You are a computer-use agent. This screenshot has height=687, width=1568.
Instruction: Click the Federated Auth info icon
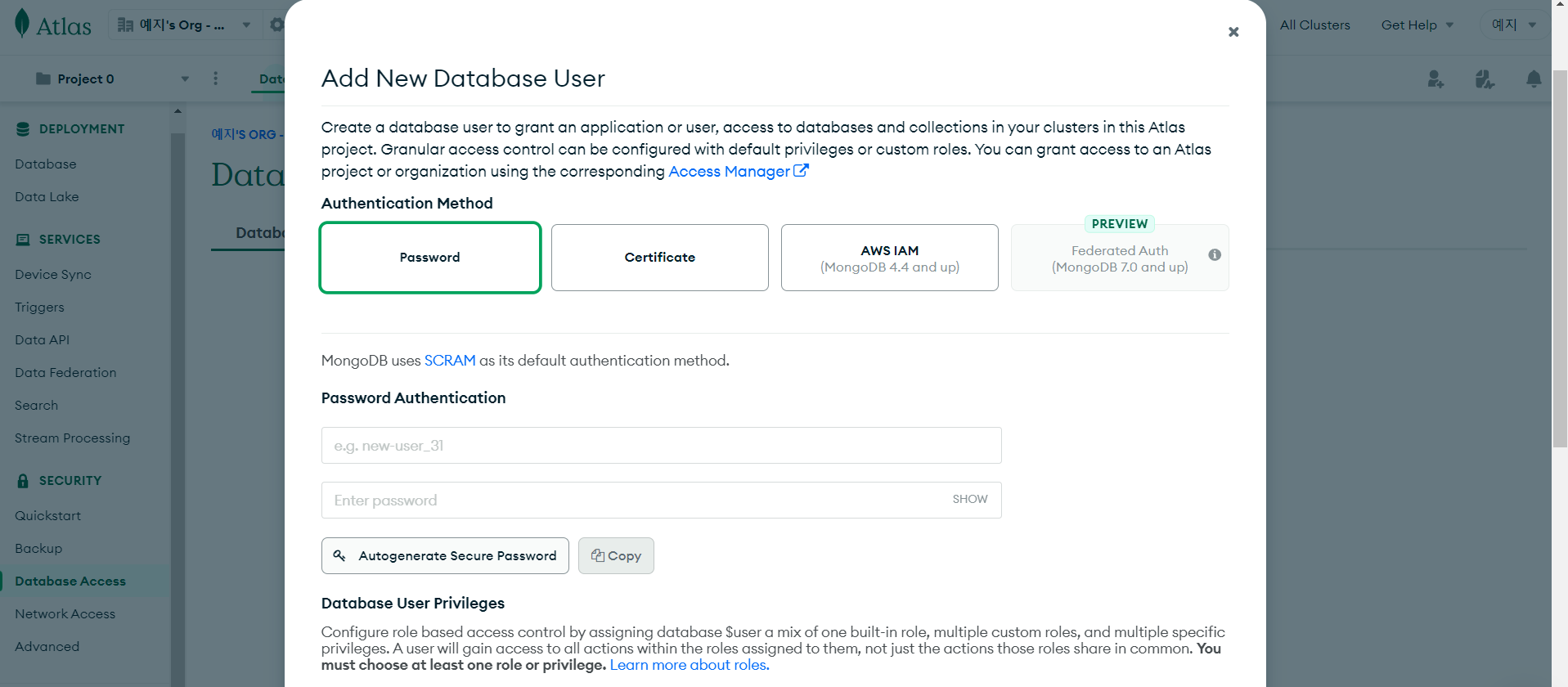[1215, 254]
